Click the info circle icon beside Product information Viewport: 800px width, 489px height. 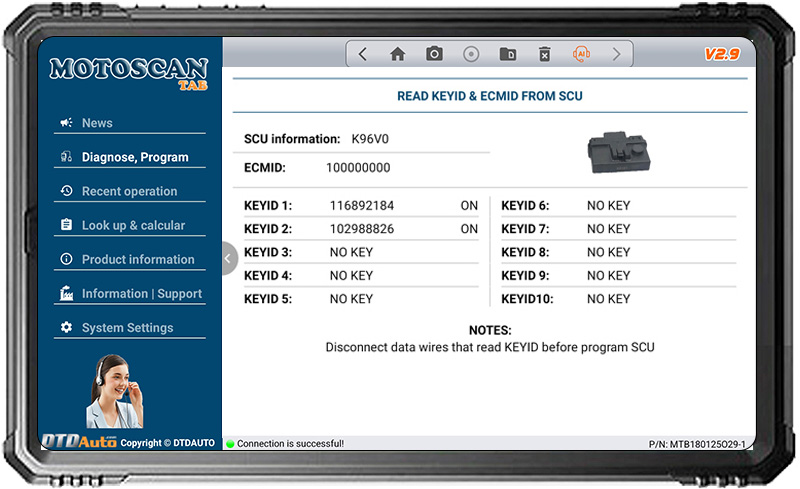click(66, 259)
